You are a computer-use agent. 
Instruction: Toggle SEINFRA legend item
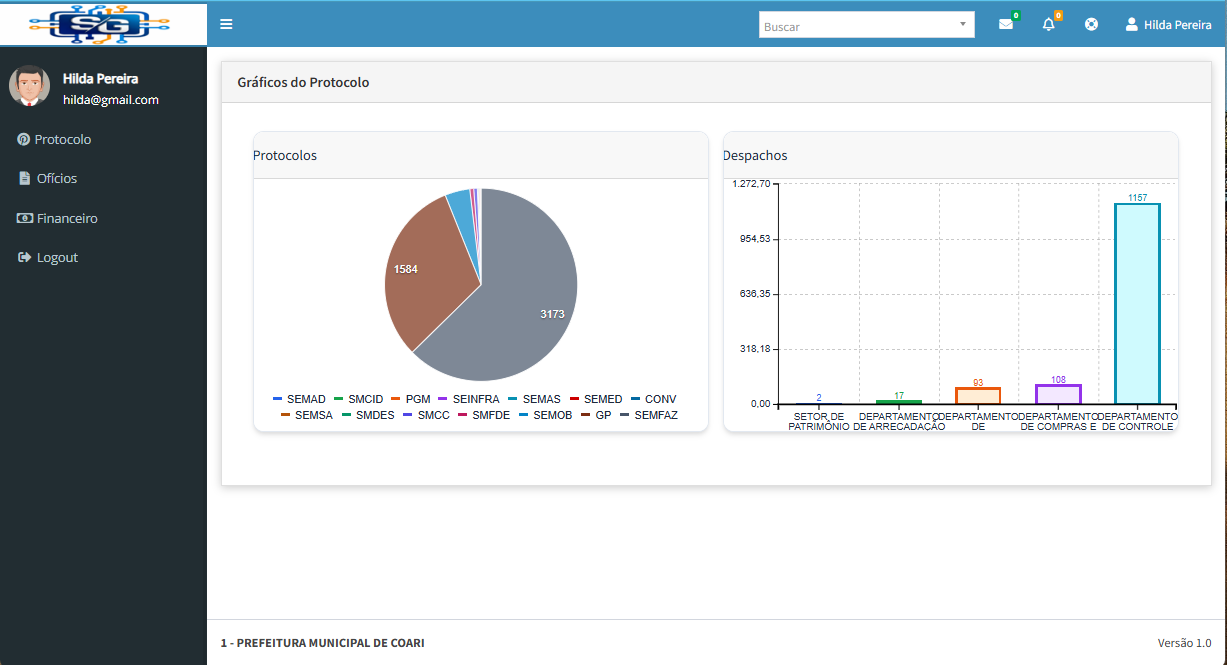pyautogui.click(x=469, y=399)
